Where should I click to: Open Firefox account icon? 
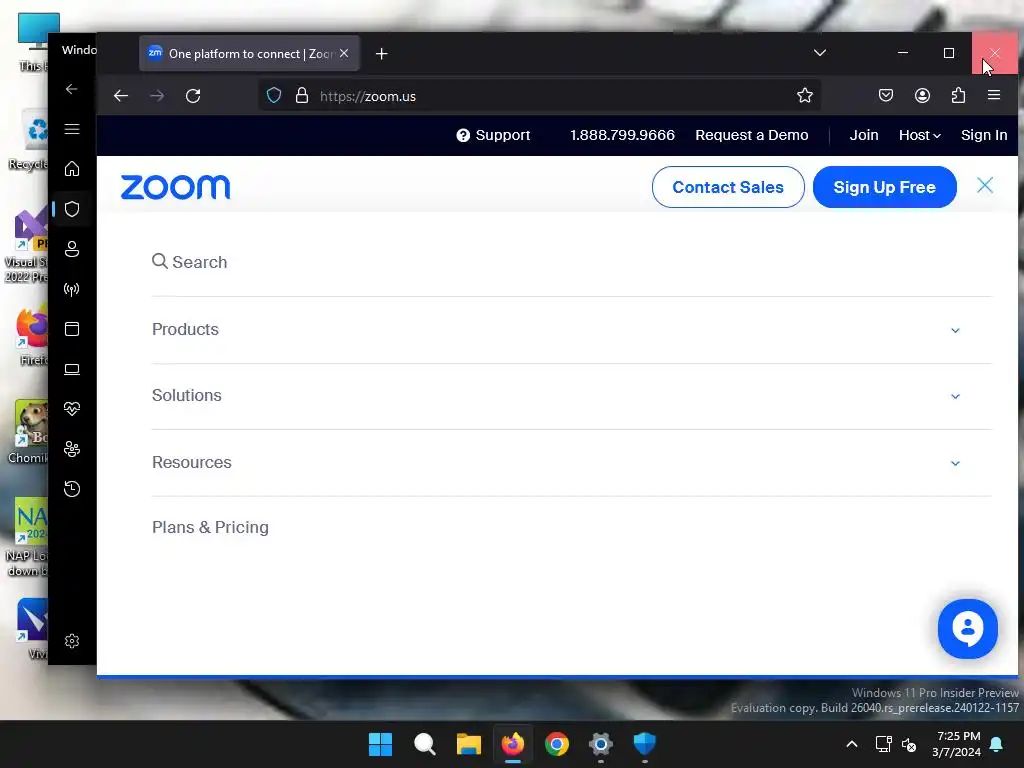922,95
